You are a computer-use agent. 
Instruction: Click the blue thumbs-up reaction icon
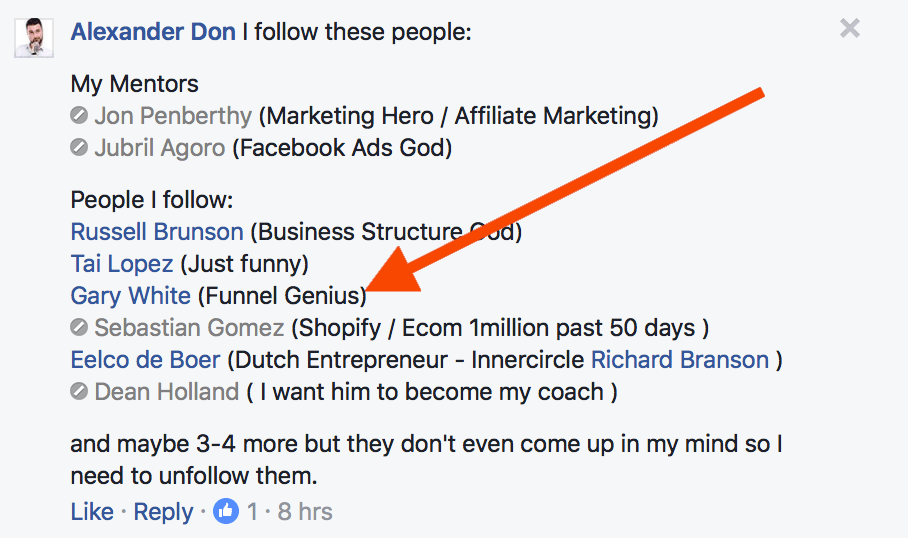[227, 512]
